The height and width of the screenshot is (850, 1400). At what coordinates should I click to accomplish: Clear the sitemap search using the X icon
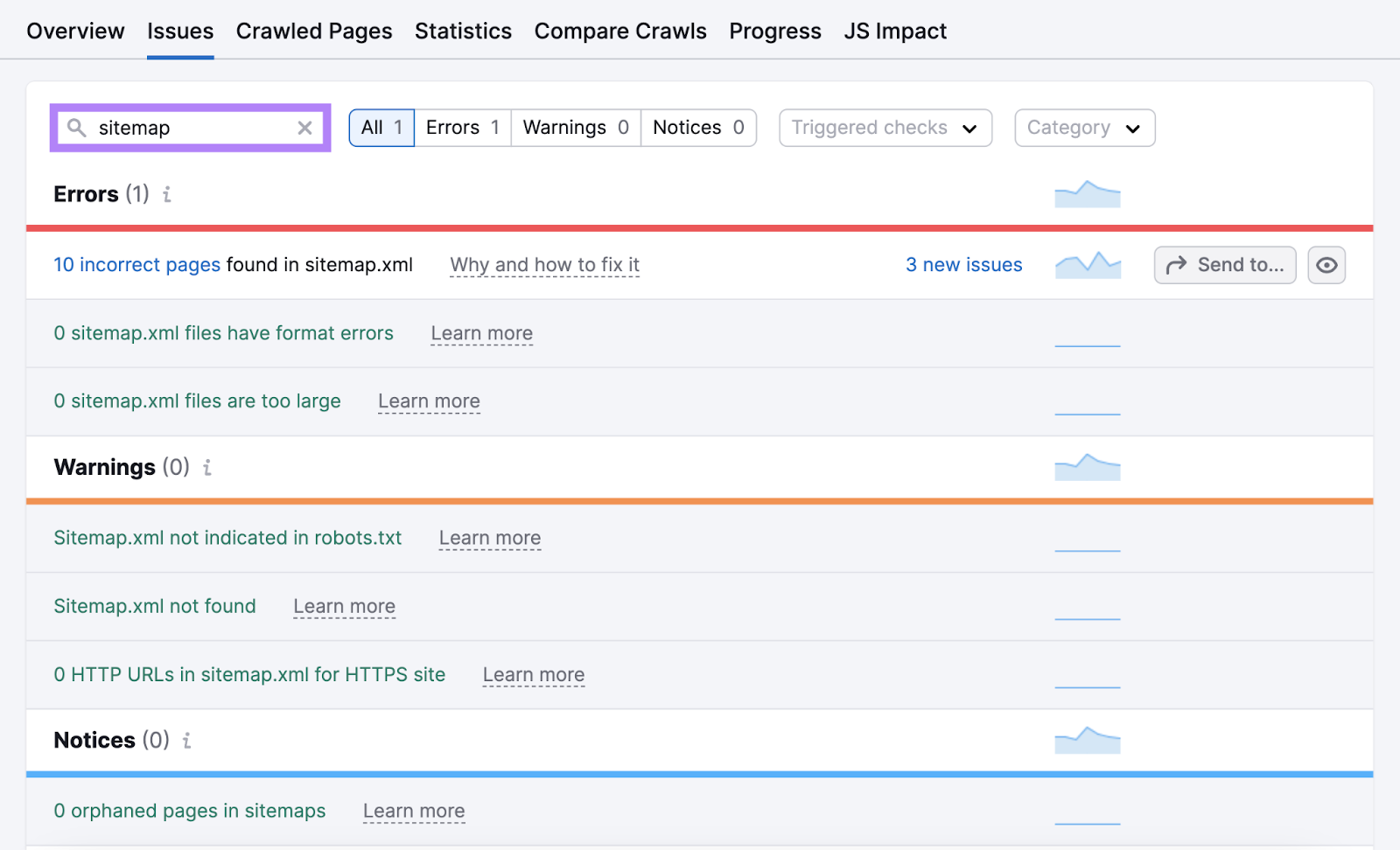[304, 128]
